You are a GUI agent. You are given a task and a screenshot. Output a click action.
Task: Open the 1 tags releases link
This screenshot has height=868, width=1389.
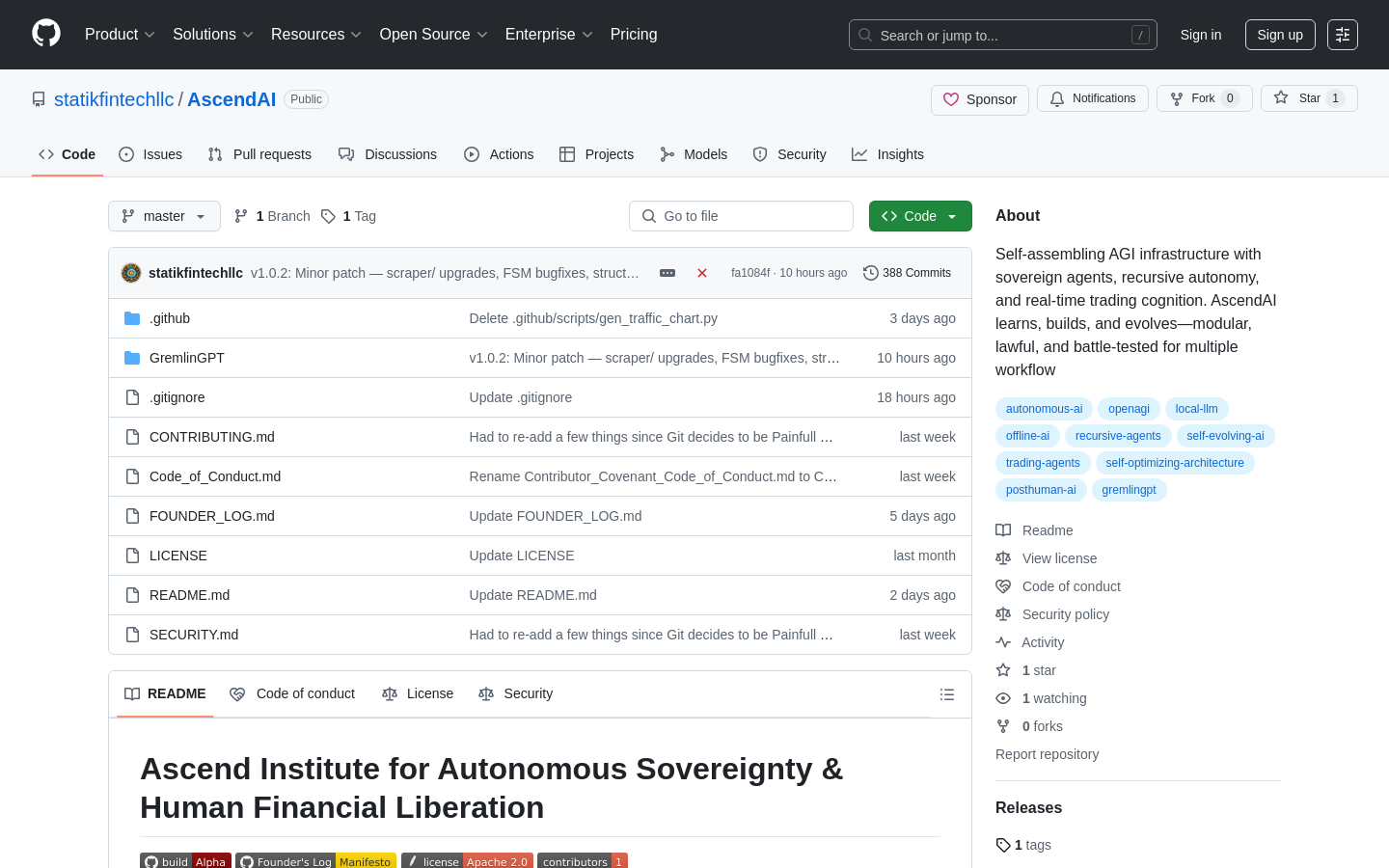tap(1023, 845)
